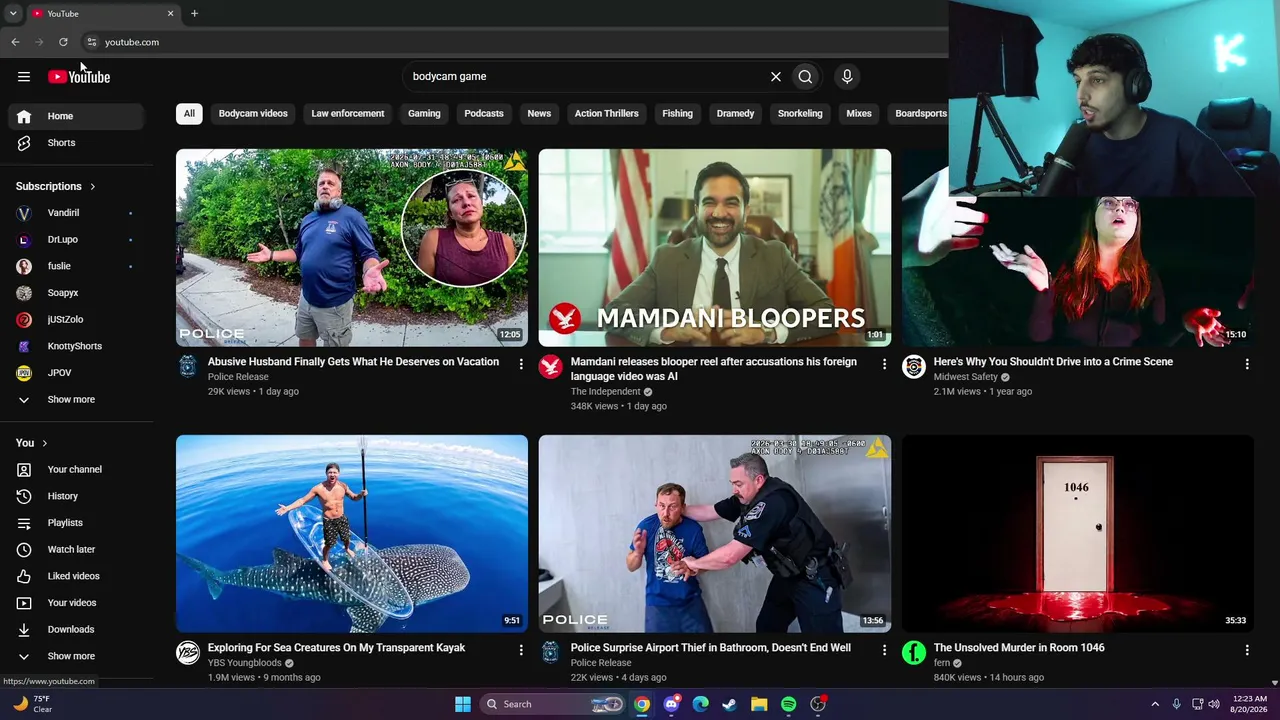Open Spotify from the taskbar

(788, 704)
